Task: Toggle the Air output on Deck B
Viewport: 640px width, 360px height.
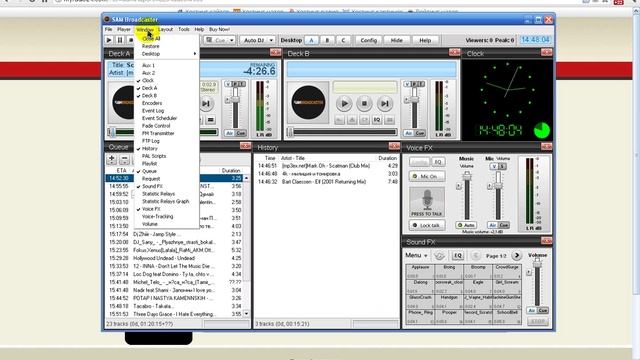Action: pos(409,133)
